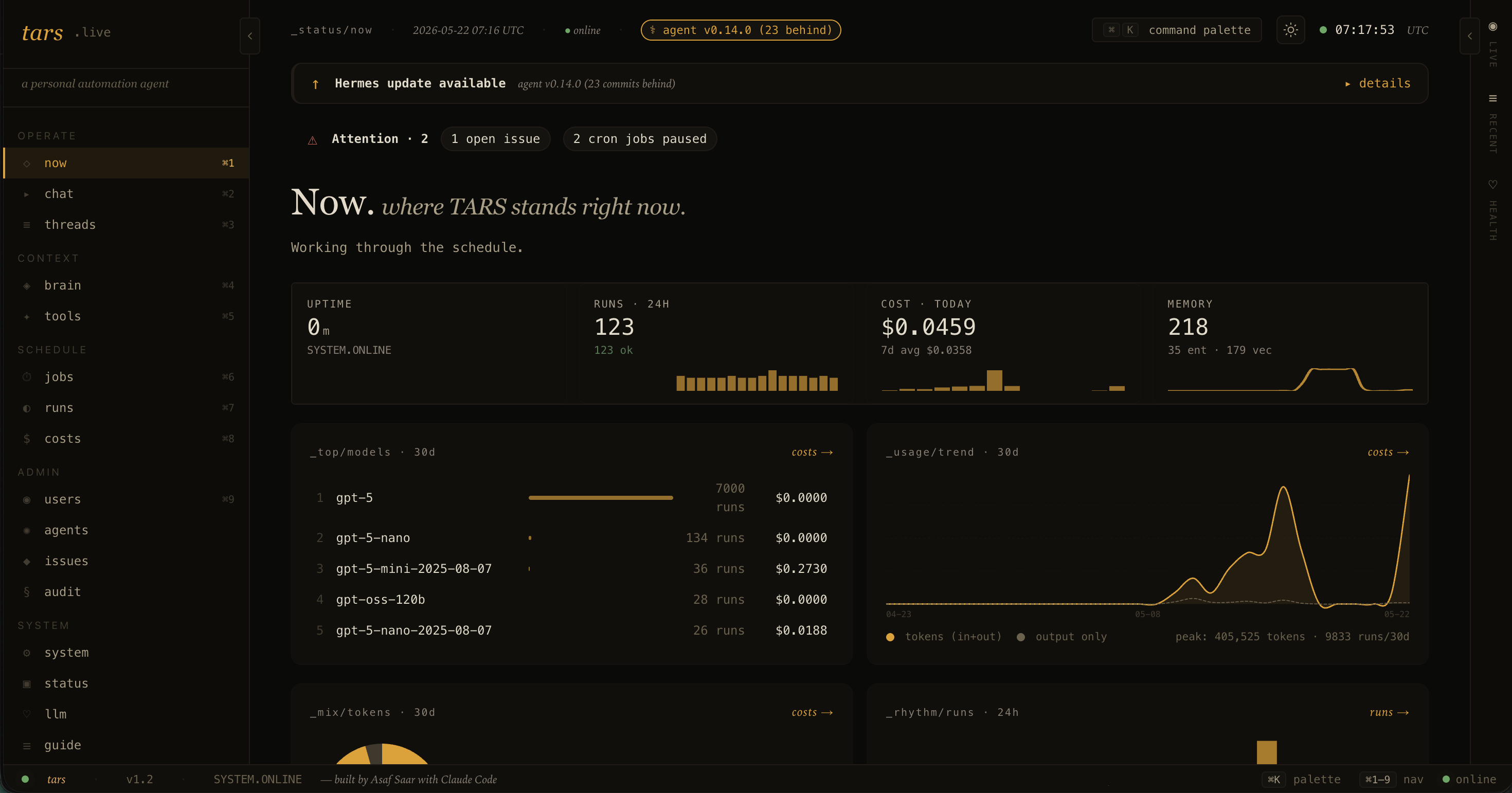Click output only legend swatch
Screen dimensions: 1512x793
pos(1021,638)
